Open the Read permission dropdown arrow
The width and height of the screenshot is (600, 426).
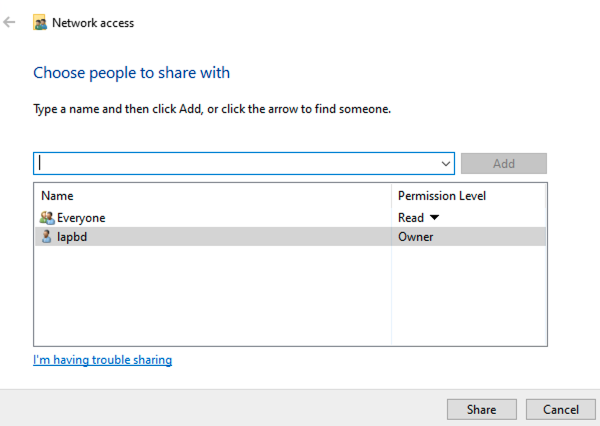434,218
